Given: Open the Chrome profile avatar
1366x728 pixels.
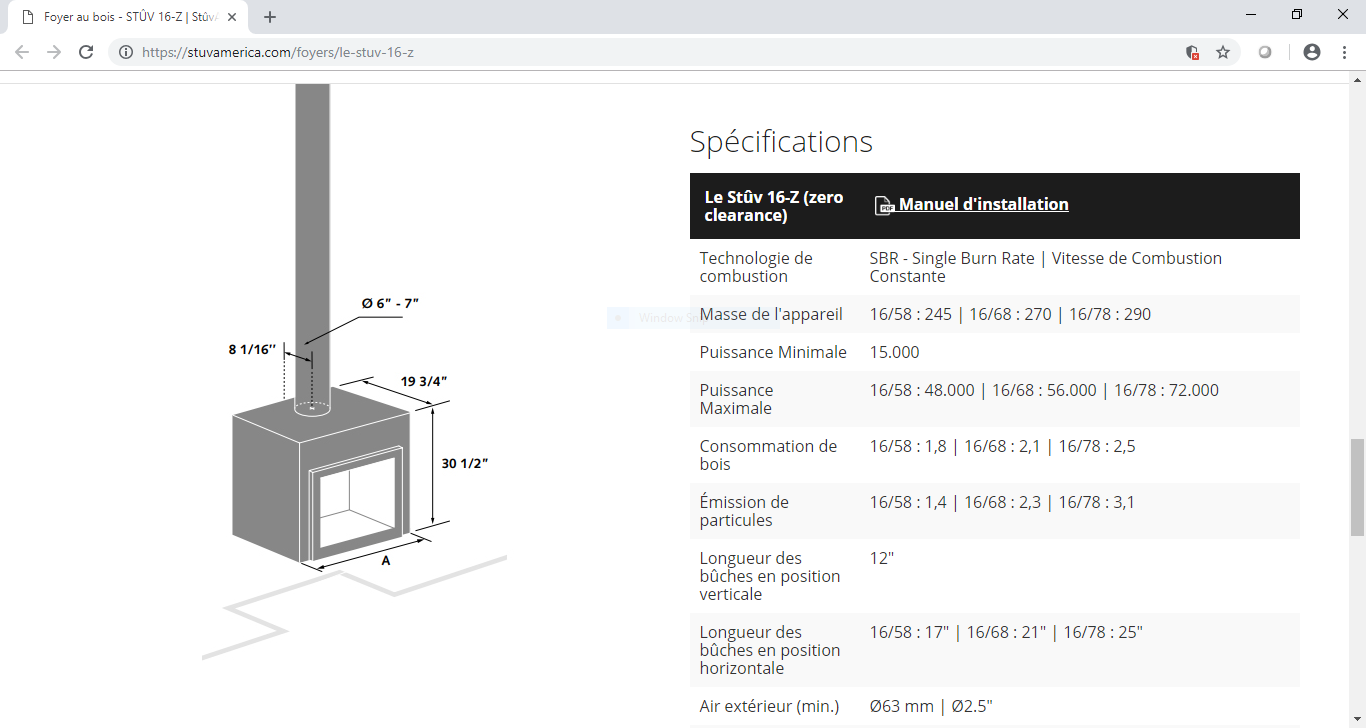Looking at the screenshot, I should 1312,52.
